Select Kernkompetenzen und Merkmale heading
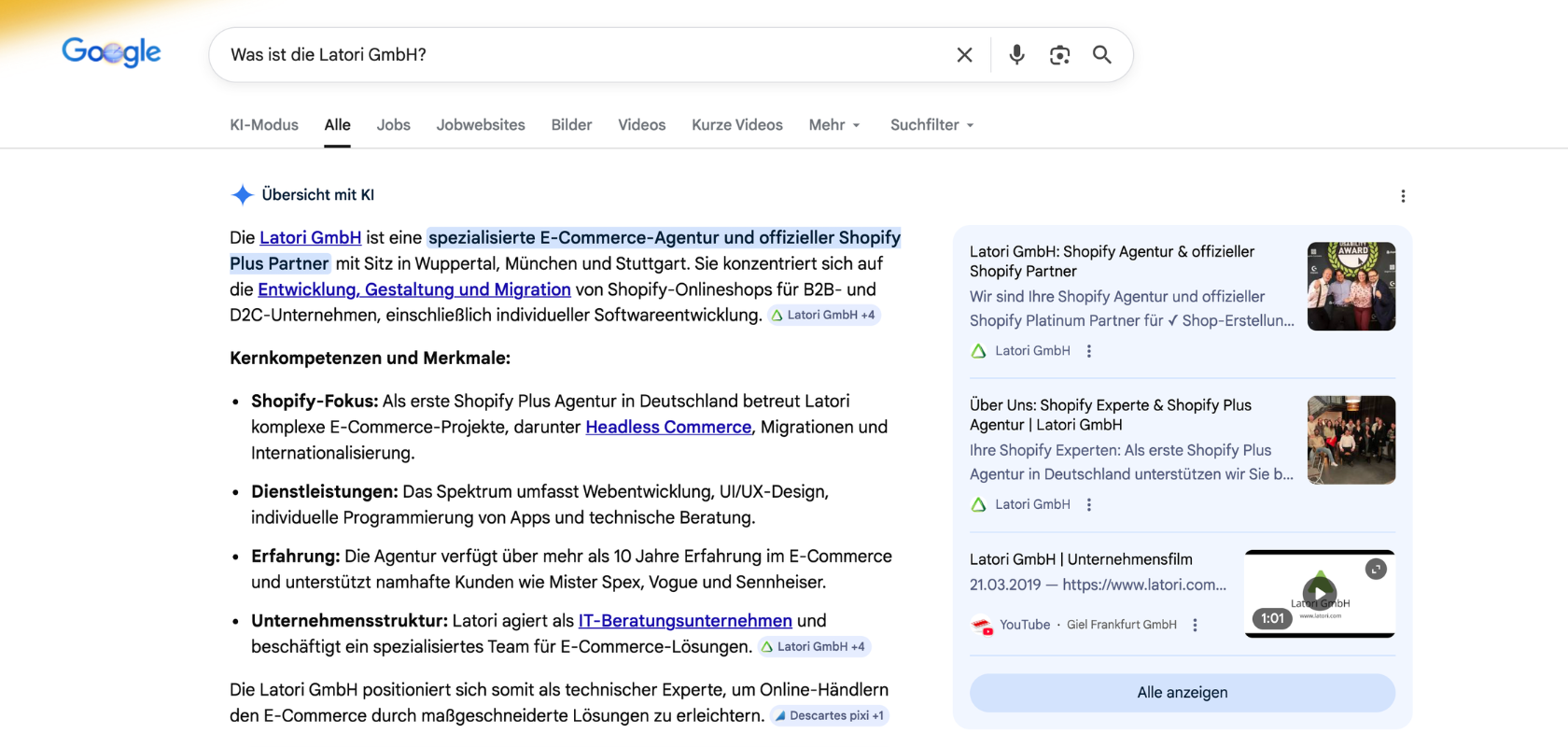Viewport: 1568px width, 747px height. point(370,359)
